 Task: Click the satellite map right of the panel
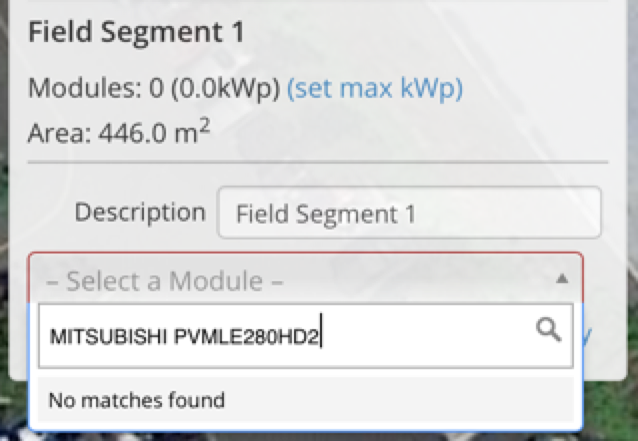pos(633,203)
